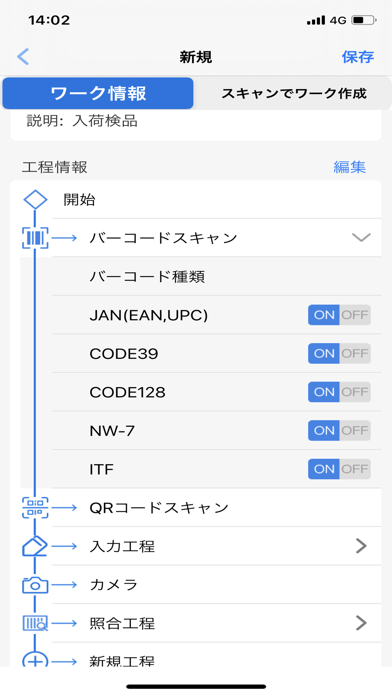Tap the home indicator bar
Image resolution: width=392 pixels, height=696 pixels.
tap(196, 687)
